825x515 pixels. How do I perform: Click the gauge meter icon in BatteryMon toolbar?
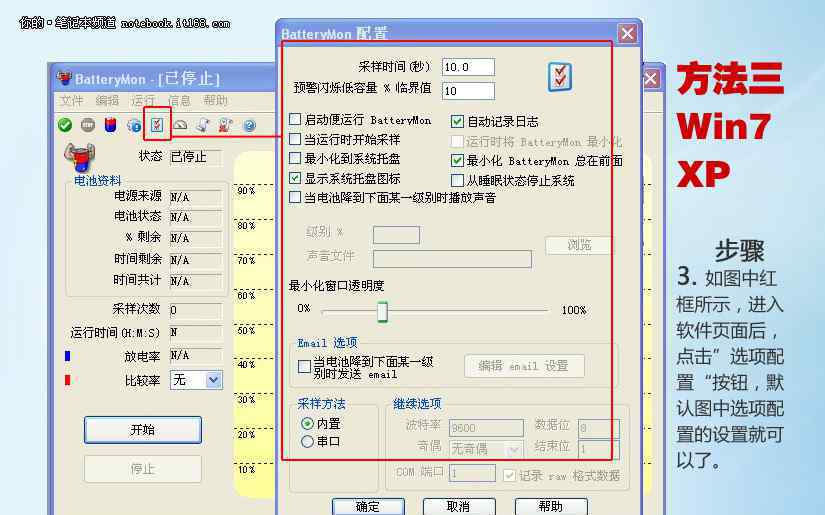pyautogui.click(x=180, y=125)
